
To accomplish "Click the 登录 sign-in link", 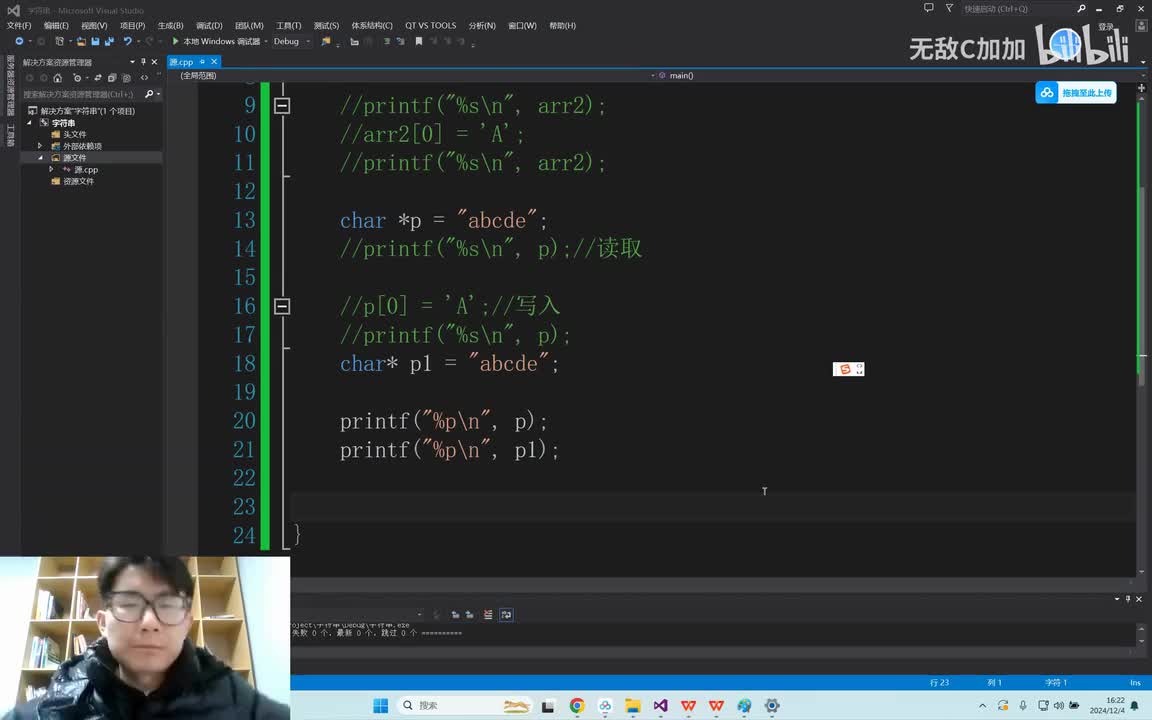I will click(x=1106, y=26).
